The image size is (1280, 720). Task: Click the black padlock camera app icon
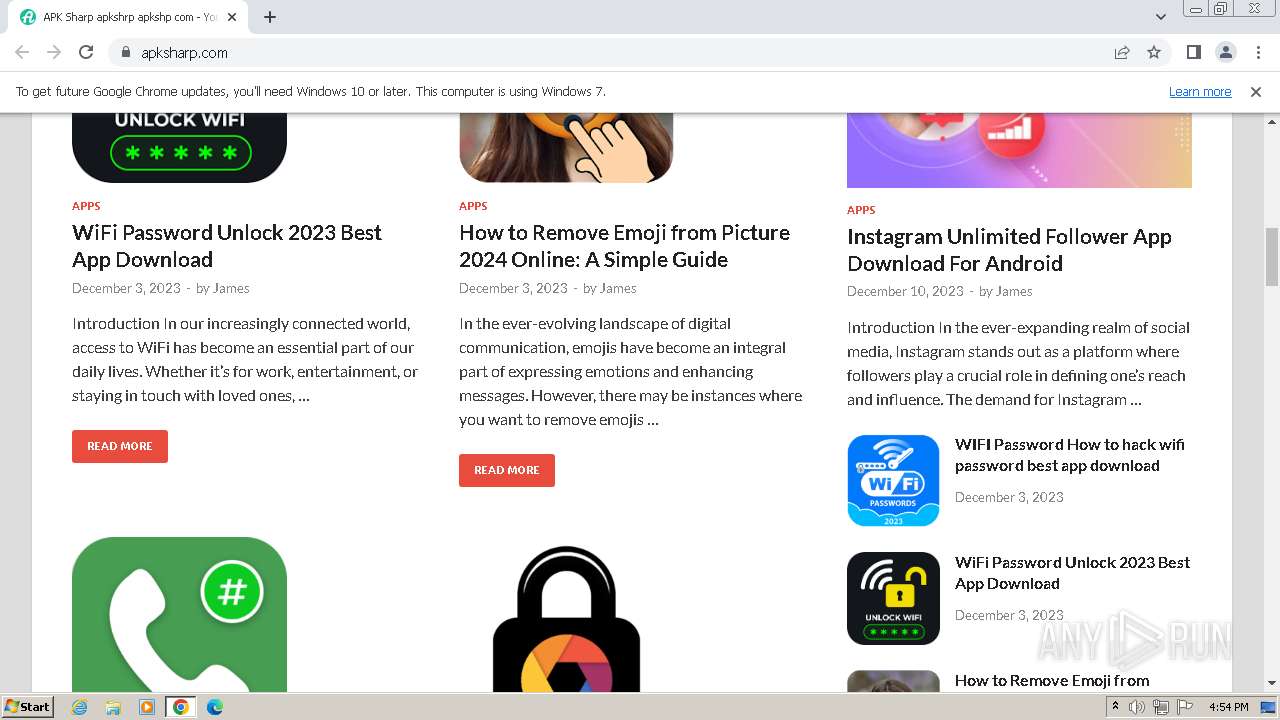pyautogui.click(x=566, y=618)
